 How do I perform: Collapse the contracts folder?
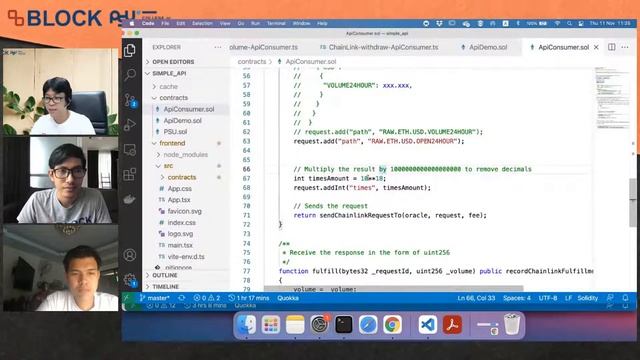click(173, 98)
